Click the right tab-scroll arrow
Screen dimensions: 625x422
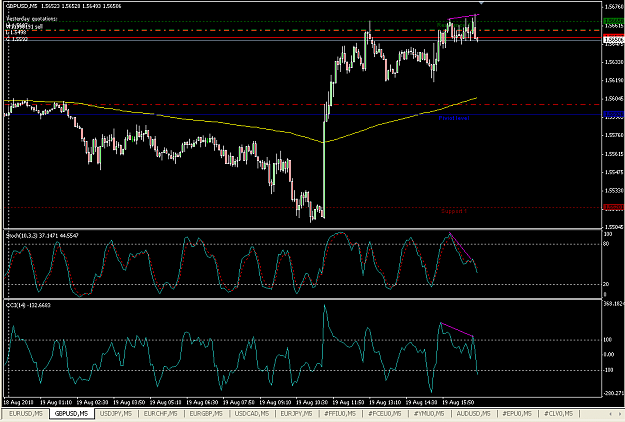621,414
